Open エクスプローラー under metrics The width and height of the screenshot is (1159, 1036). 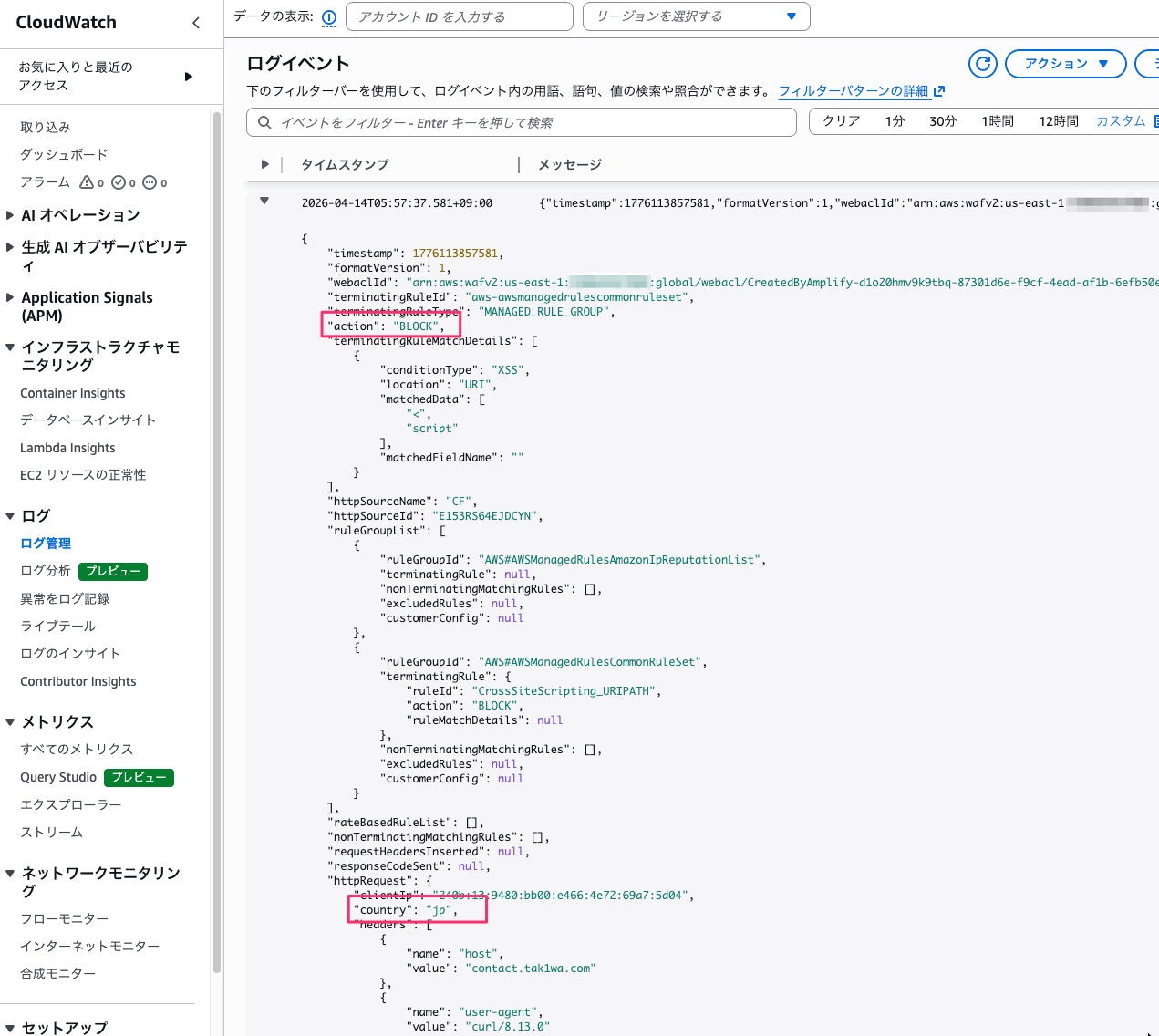[71, 805]
